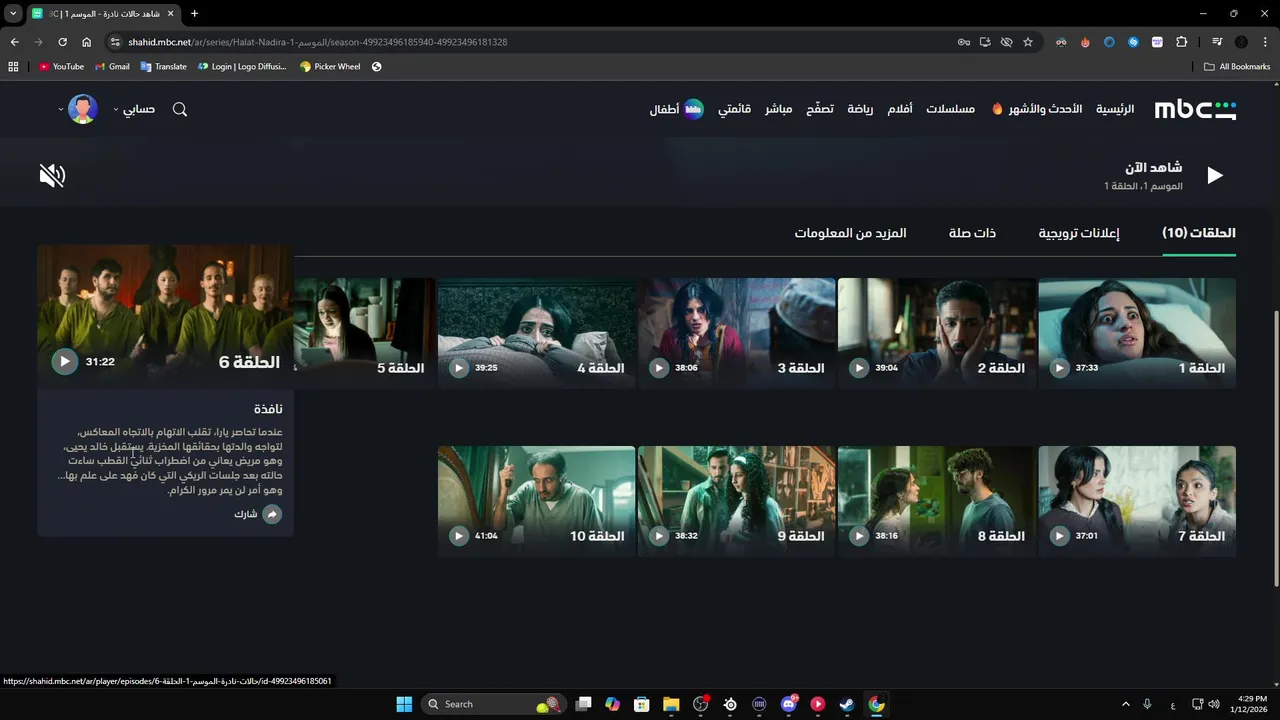The image size is (1280, 720).
Task: Open تصفّح browse menu
Action: 820,109
